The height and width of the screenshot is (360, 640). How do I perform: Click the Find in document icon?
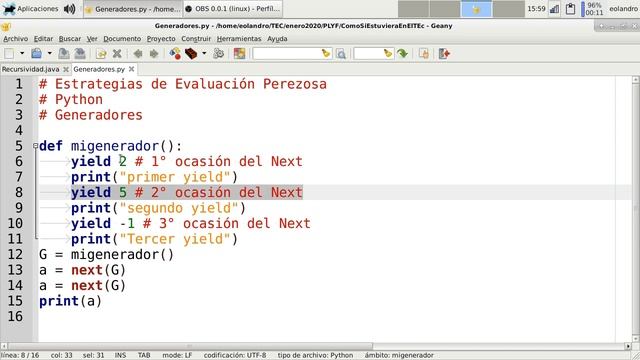click(341, 53)
